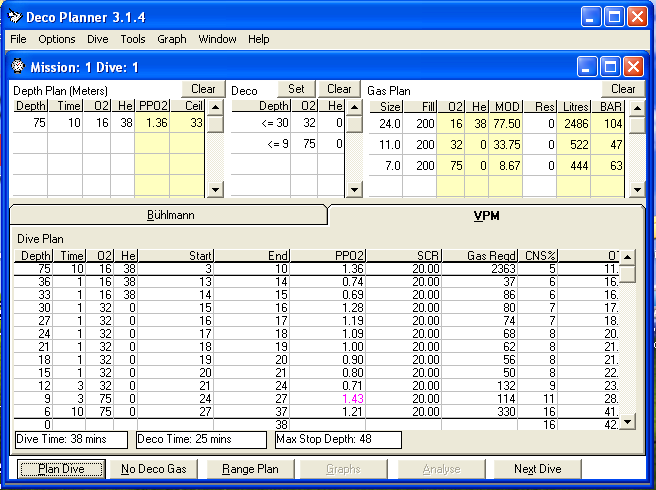Click Gas Plan size cell 24.0
656x490 pixels.
pos(386,124)
